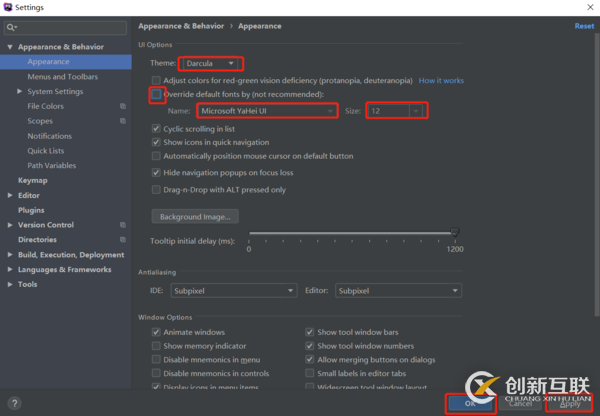Image resolution: width=600 pixels, height=416 pixels.
Task: Click Appearance & Behavior in the breadcrumb
Action: [181, 26]
